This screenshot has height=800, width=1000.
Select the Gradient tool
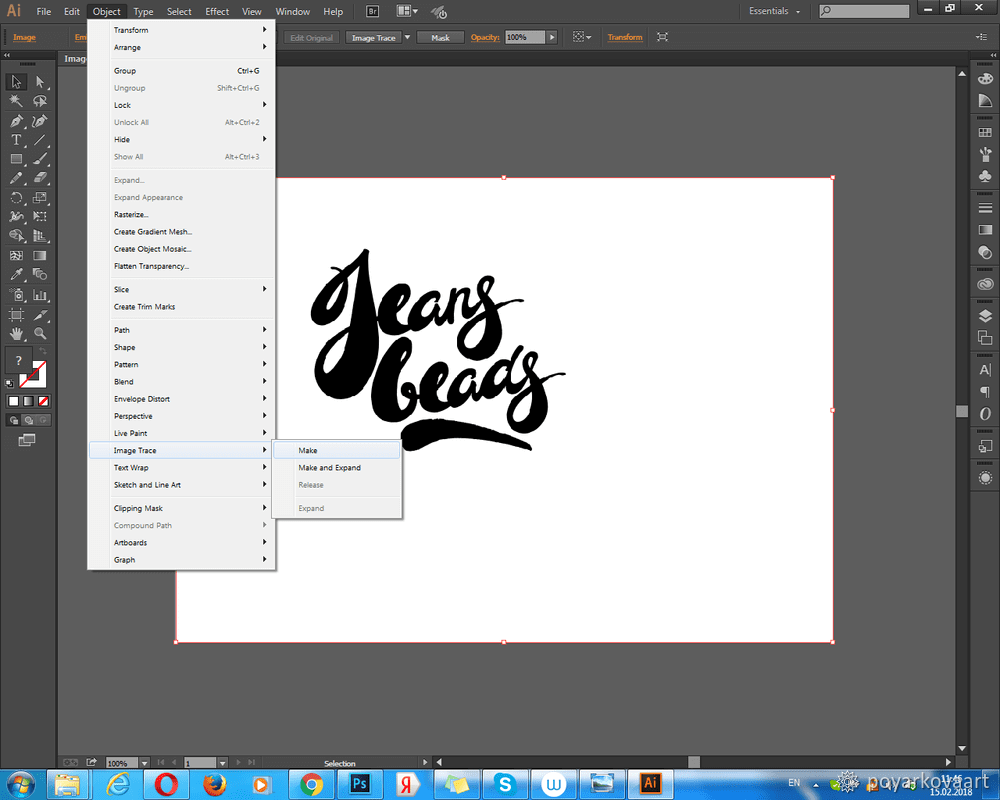(x=40, y=255)
